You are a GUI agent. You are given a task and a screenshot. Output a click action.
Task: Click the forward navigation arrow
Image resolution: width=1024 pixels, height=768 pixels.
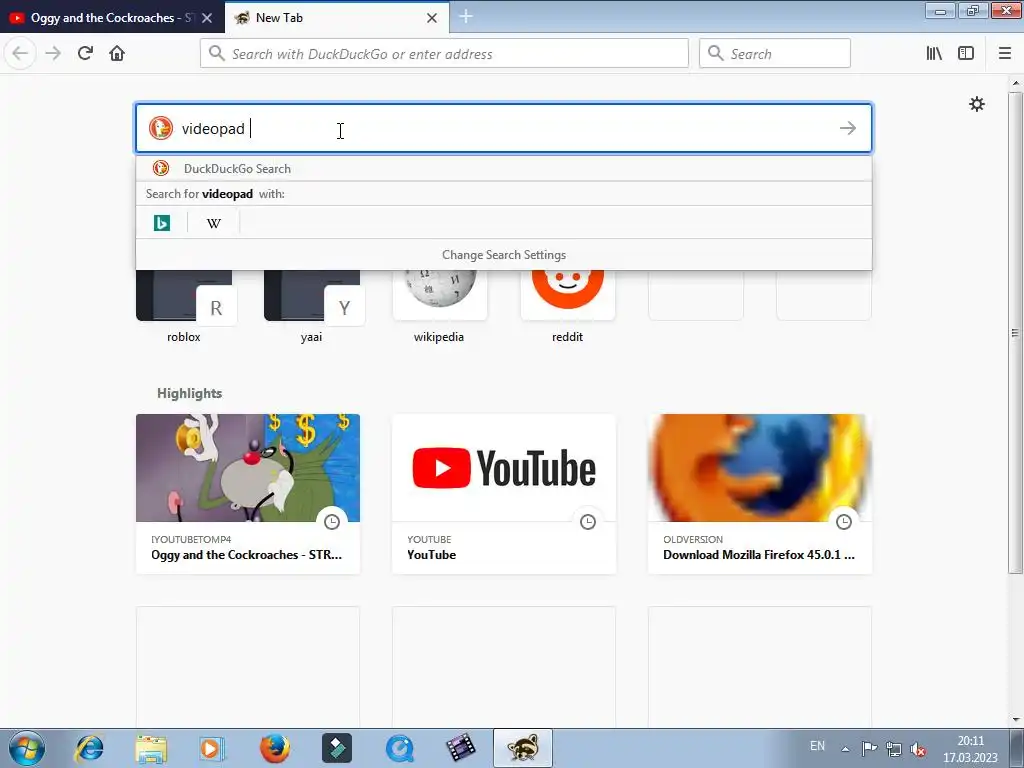(x=53, y=53)
